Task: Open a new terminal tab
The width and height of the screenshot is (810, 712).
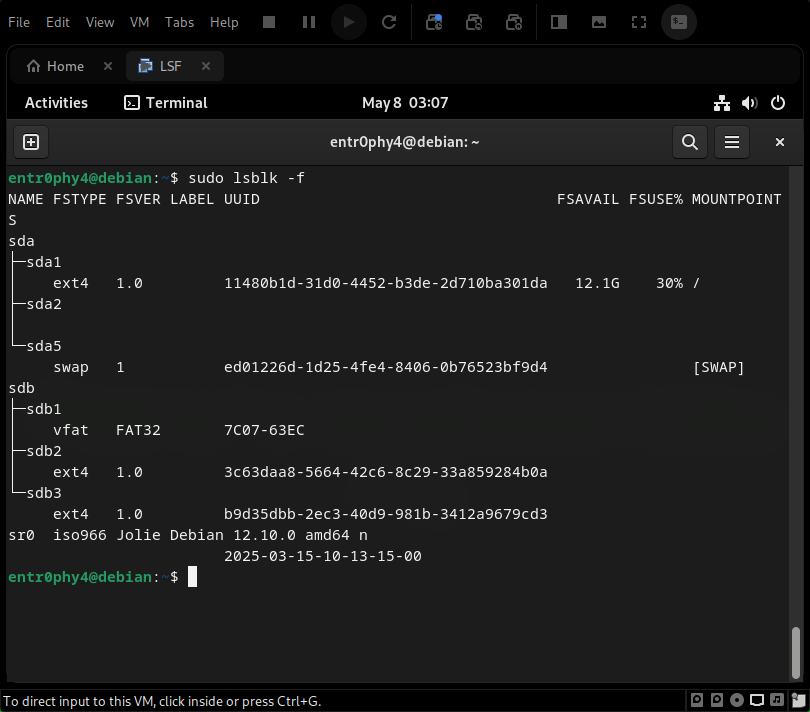Action: (30, 142)
